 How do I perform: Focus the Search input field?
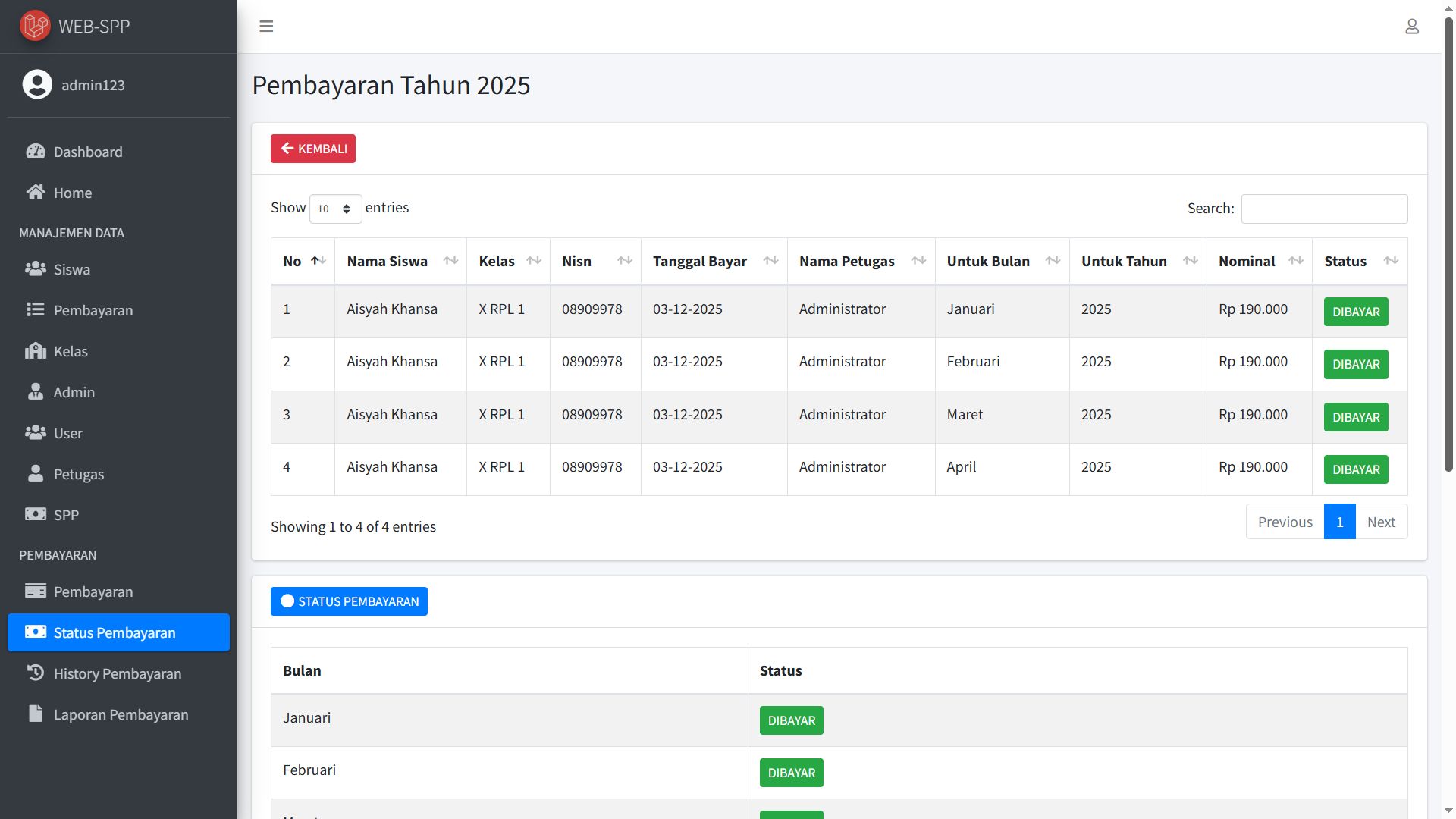(x=1323, y=209)
